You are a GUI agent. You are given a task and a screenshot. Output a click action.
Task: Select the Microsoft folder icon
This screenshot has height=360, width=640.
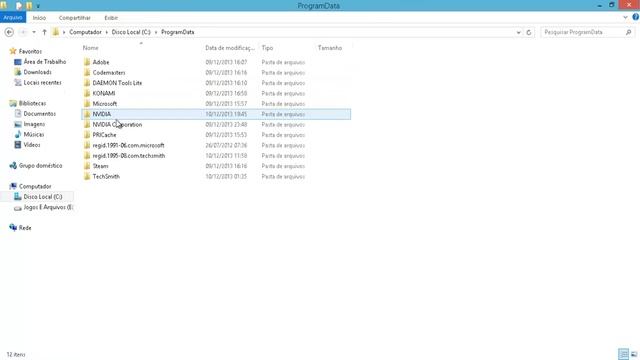point(87,104)
